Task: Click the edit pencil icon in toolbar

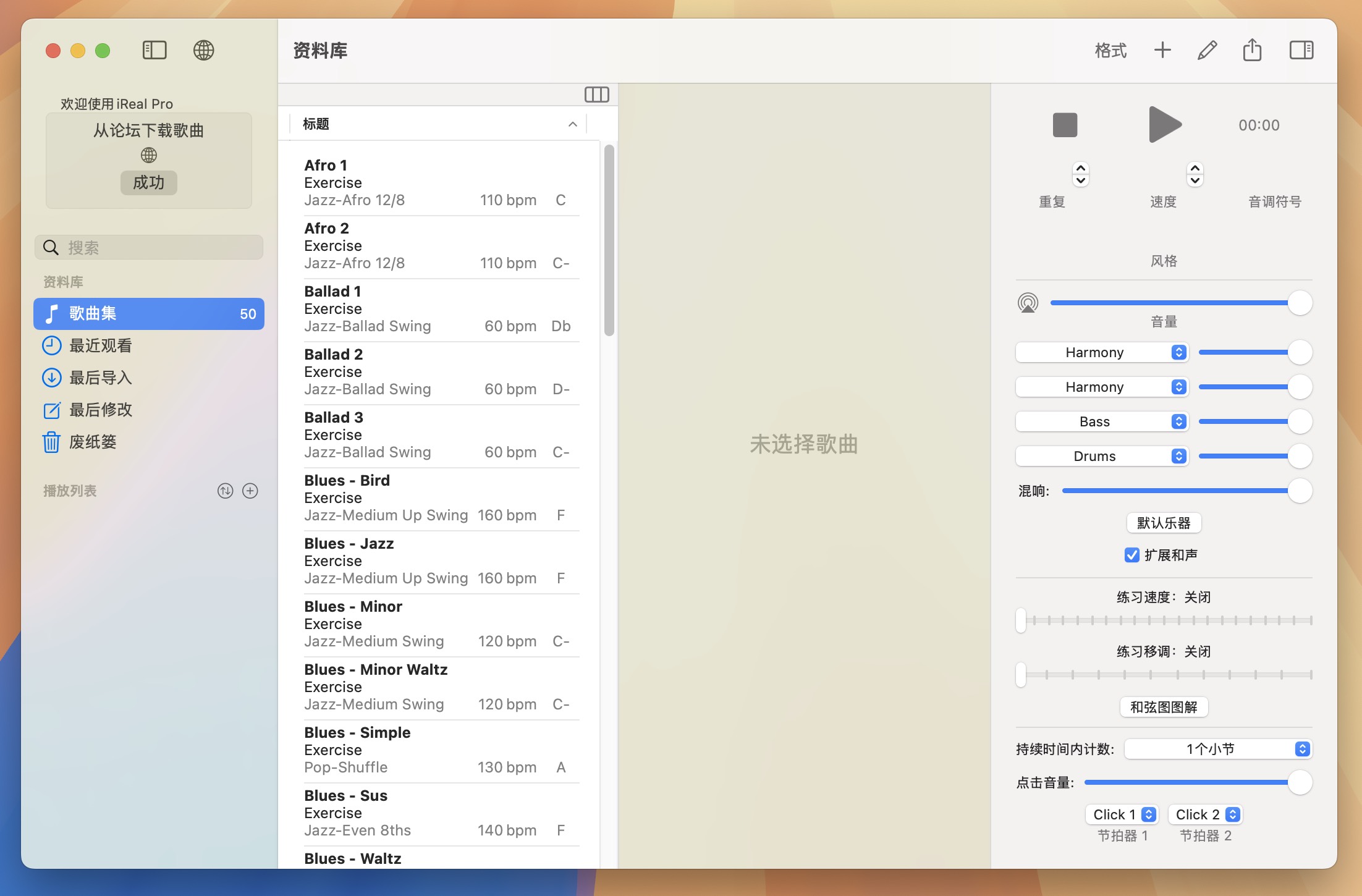Action: (1208, 50)
